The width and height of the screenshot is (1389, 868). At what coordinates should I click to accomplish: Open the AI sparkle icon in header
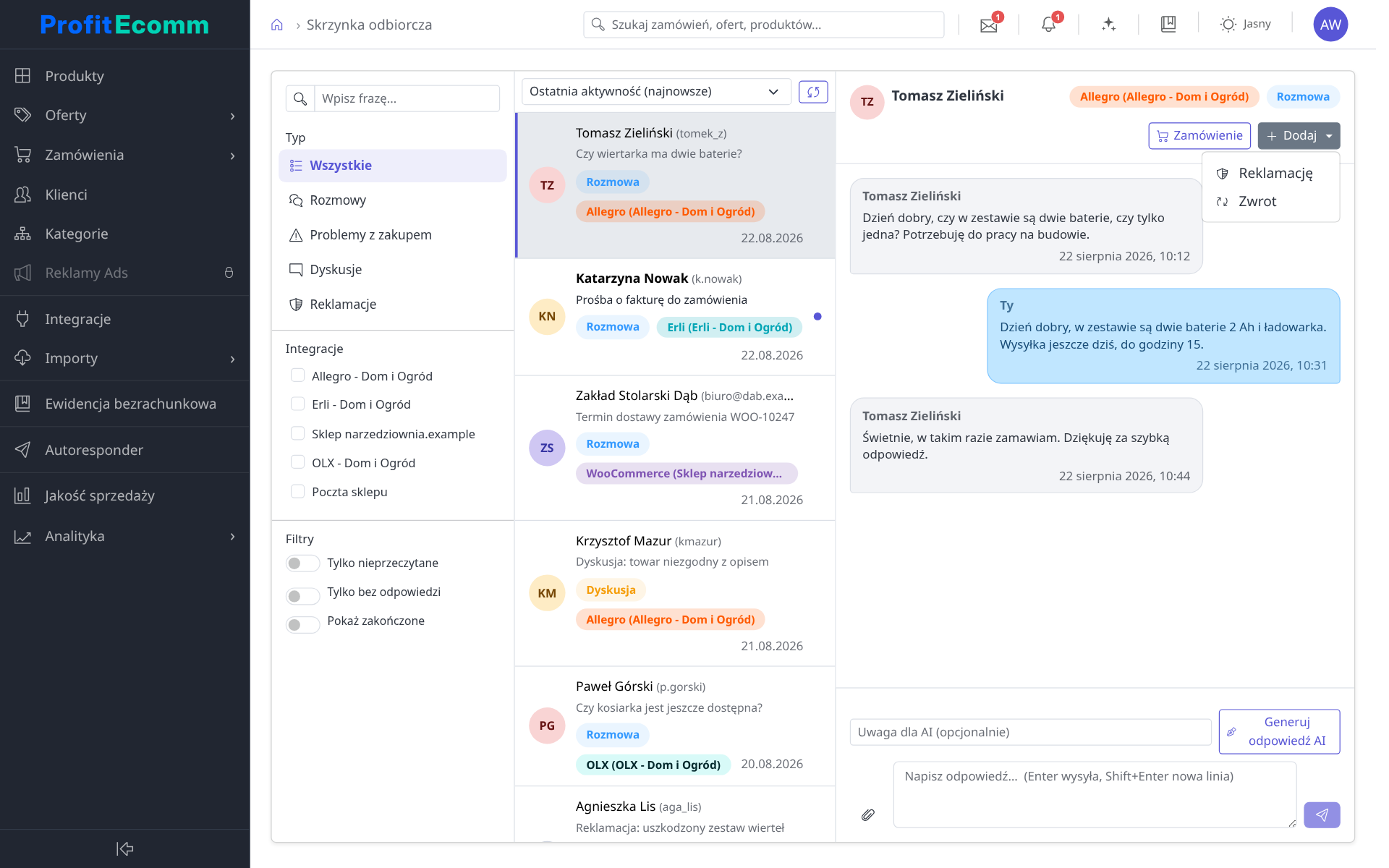click(x=1108, y=25)
